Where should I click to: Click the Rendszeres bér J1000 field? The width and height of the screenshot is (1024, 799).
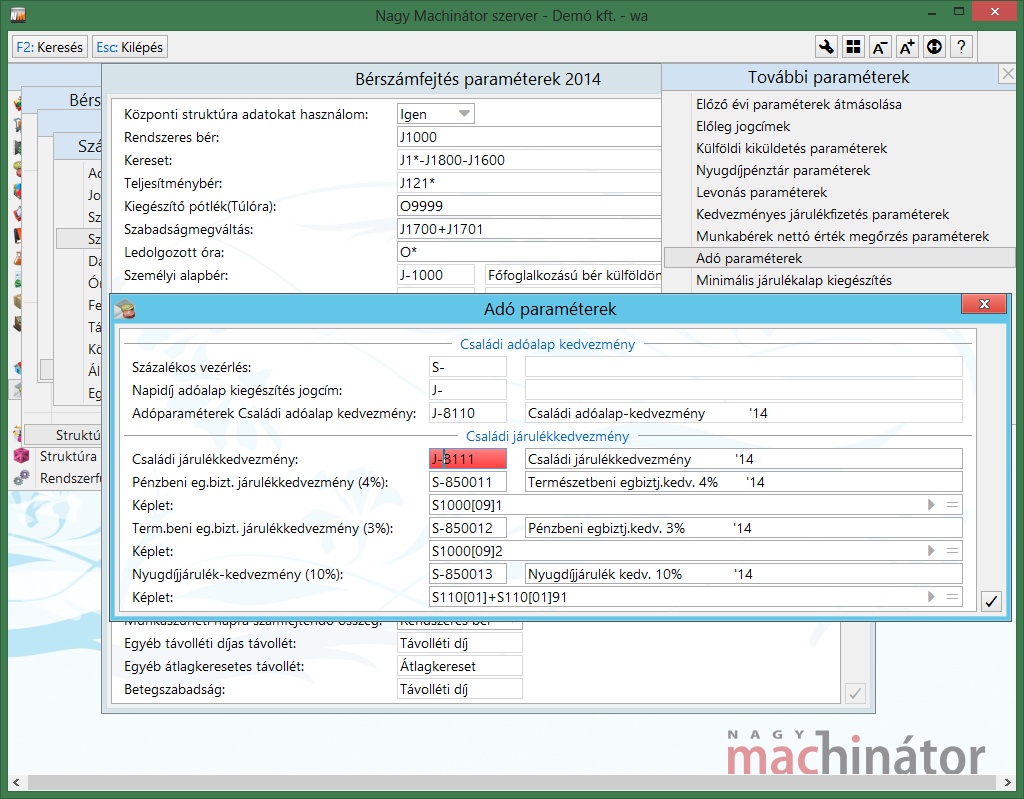530,137
